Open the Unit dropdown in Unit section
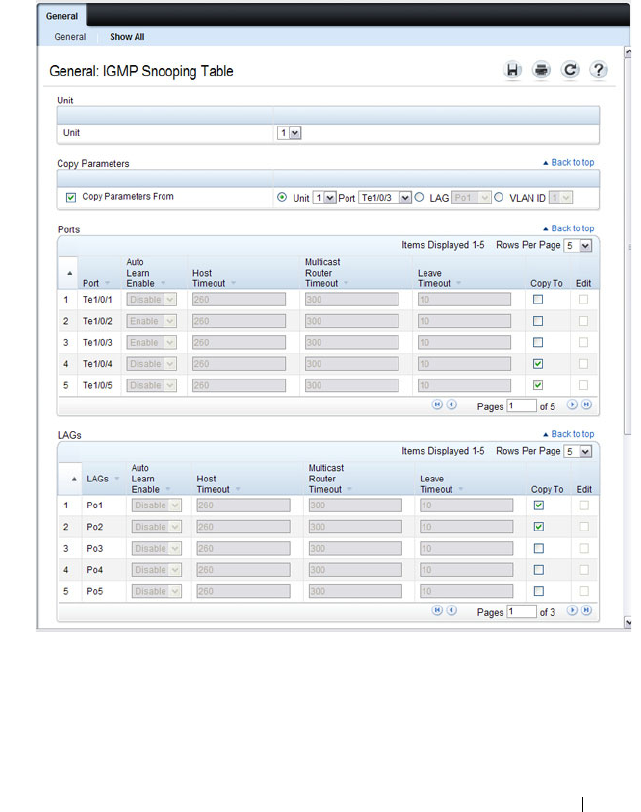 pyautogui.click(x=289, y=133)
